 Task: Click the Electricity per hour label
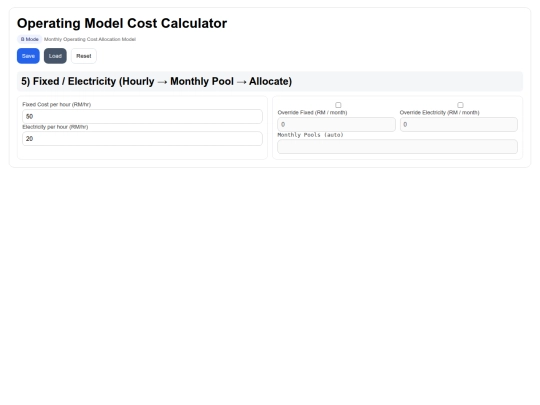click(55, 127)
